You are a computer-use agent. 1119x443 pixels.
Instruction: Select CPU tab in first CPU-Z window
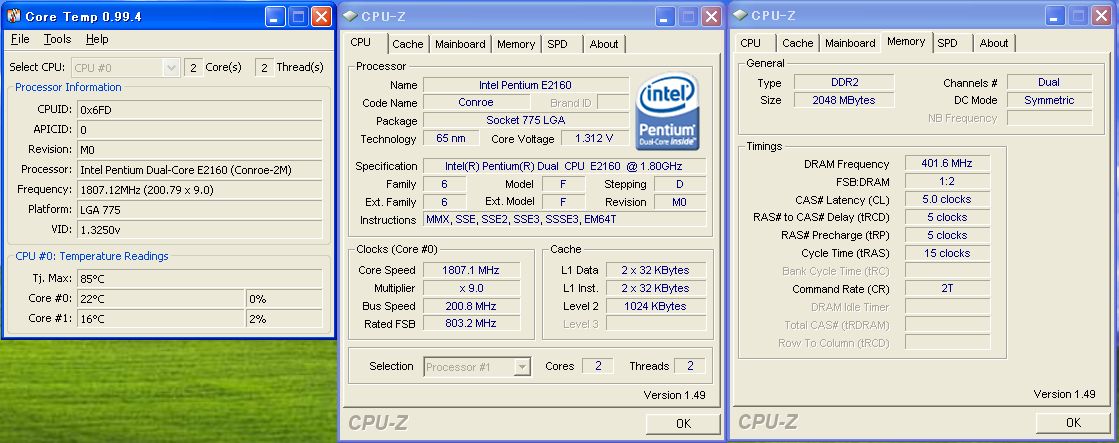click(361, 43)
